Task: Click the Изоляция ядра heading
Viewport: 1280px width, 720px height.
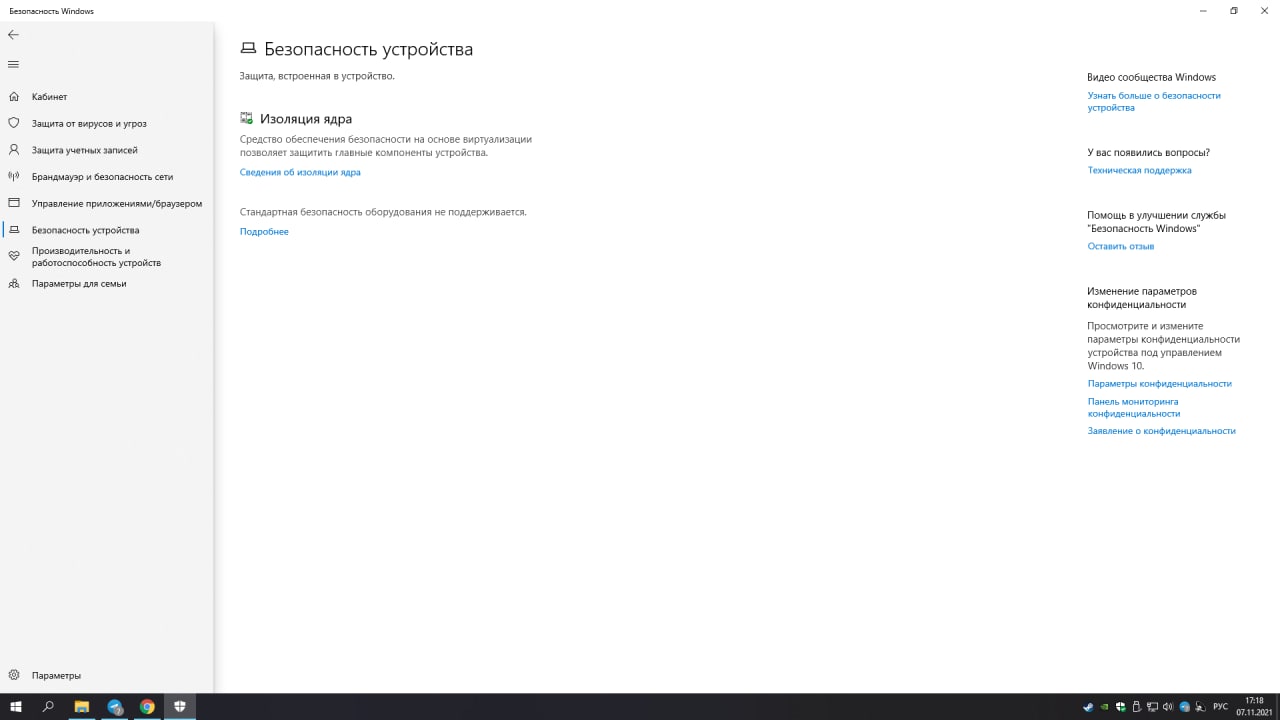Action: 306,118
